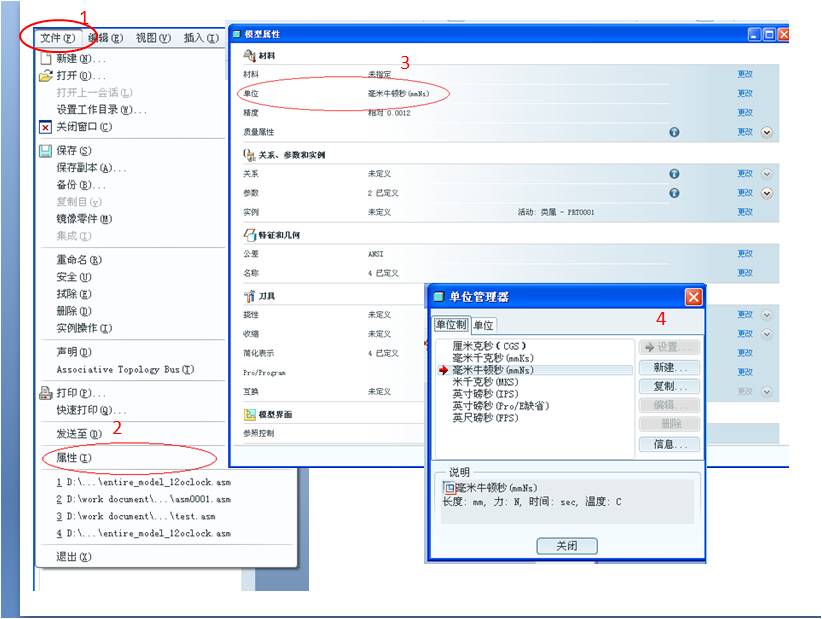
Task: Select 备份(B) menu entry
Action: [81, 185]
